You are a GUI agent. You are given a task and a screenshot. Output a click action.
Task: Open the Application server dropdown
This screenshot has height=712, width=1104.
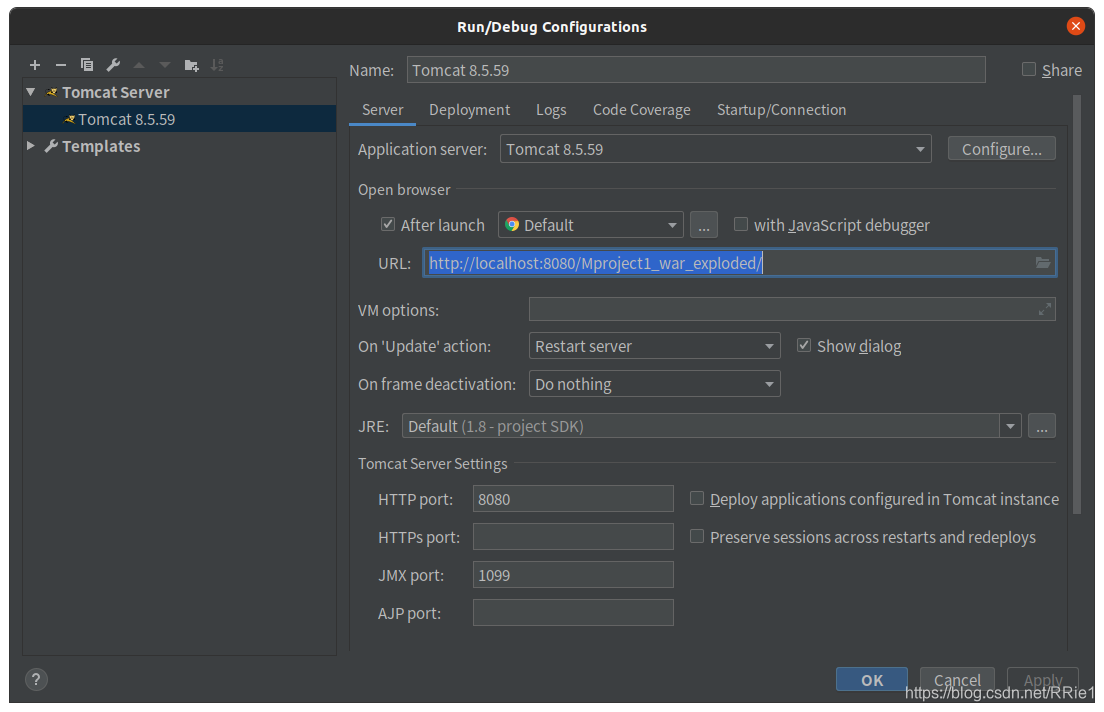point(715,149)
